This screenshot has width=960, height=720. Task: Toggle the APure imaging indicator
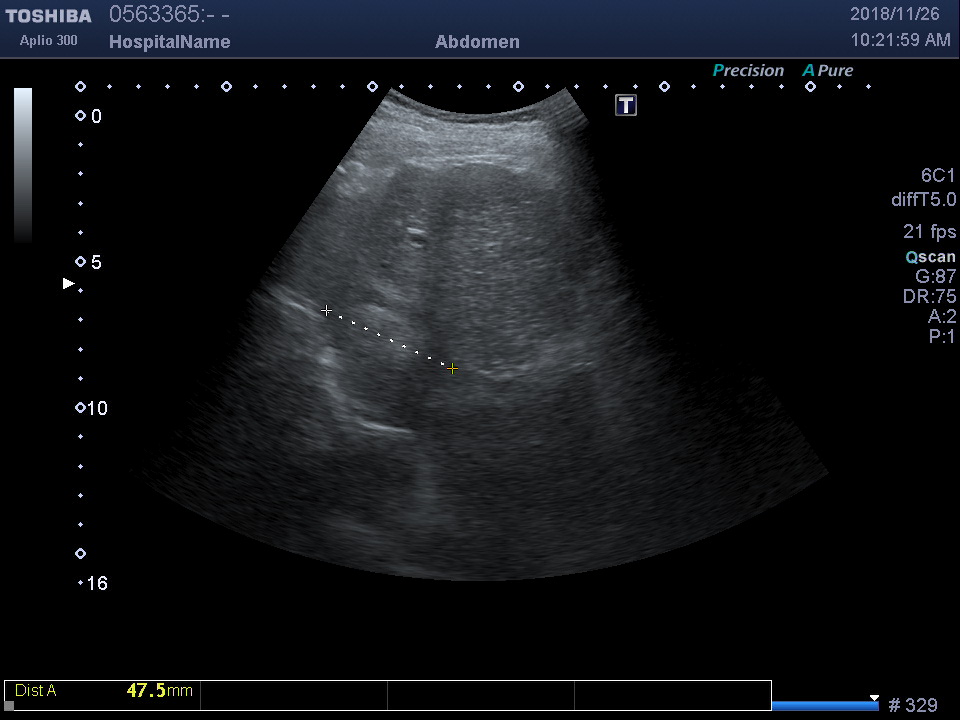point(828,71)
